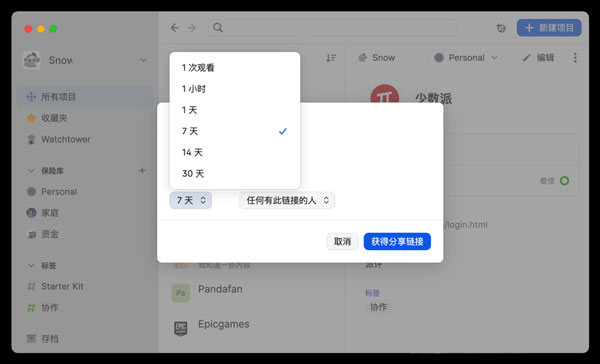
Task: Choose 14 天 link expiration
Action: coord(235,152)
